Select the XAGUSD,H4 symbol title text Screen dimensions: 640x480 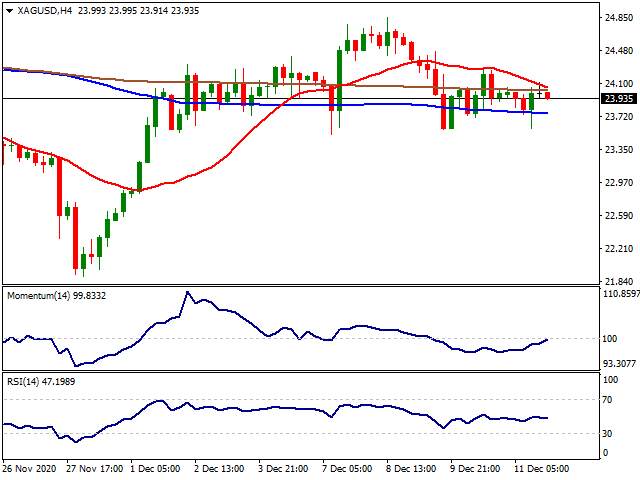45,11
